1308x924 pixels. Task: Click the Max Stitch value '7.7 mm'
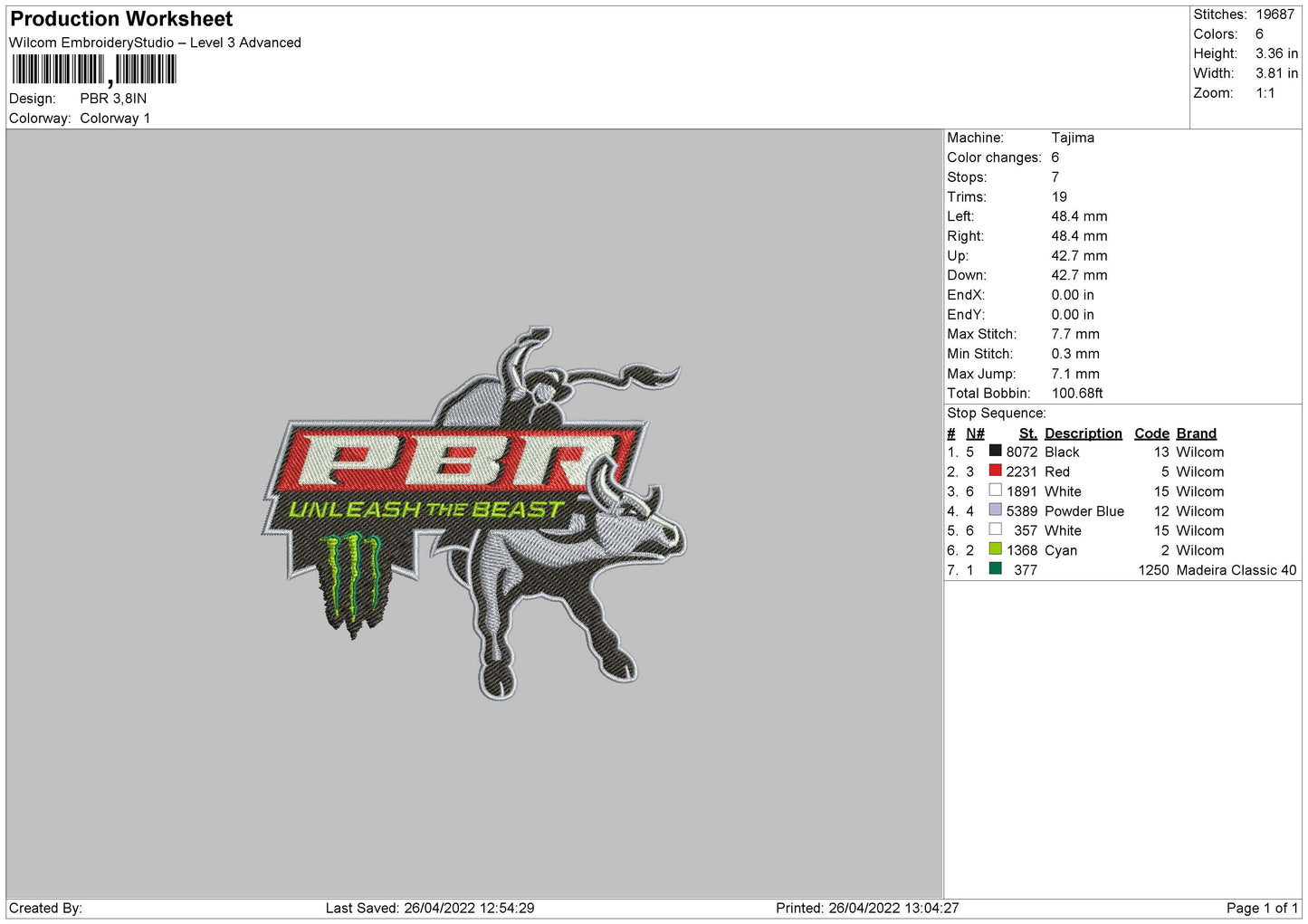coord(1075,334)
